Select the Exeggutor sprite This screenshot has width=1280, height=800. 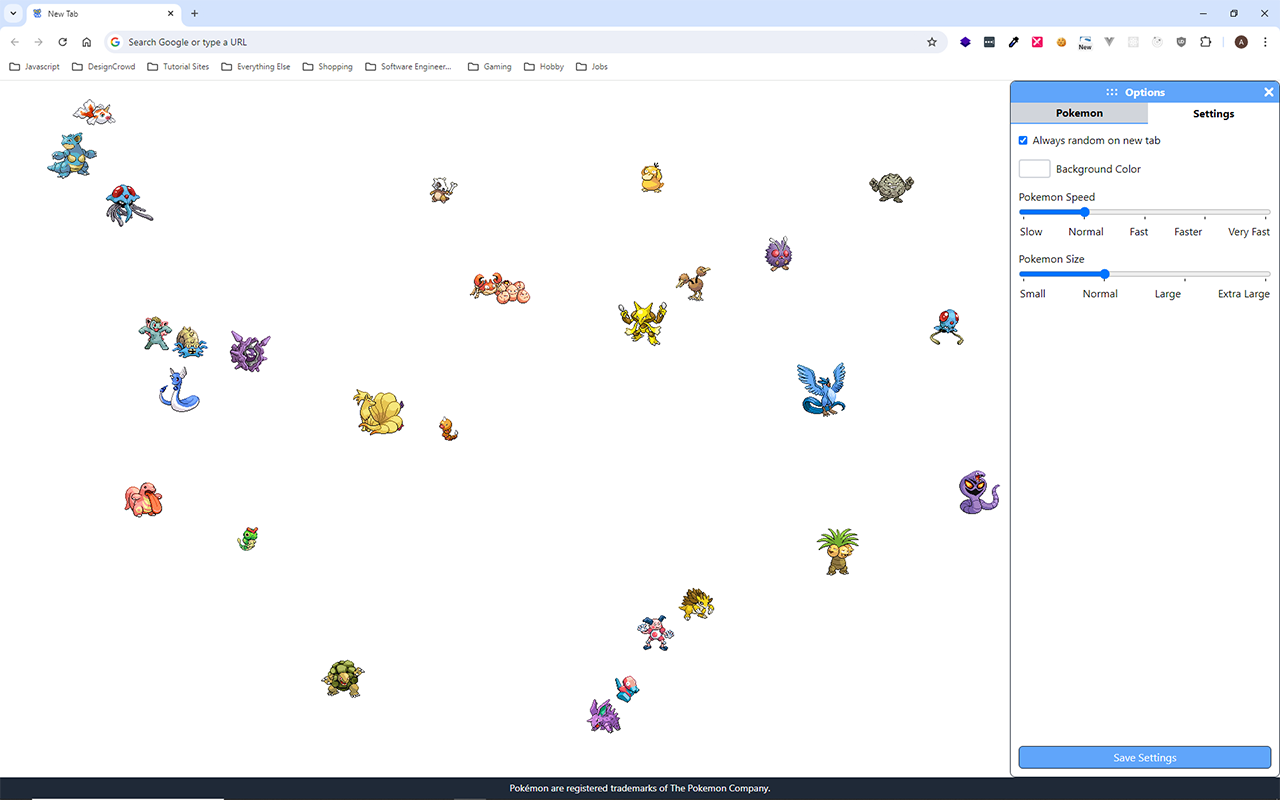coord(838,552)
